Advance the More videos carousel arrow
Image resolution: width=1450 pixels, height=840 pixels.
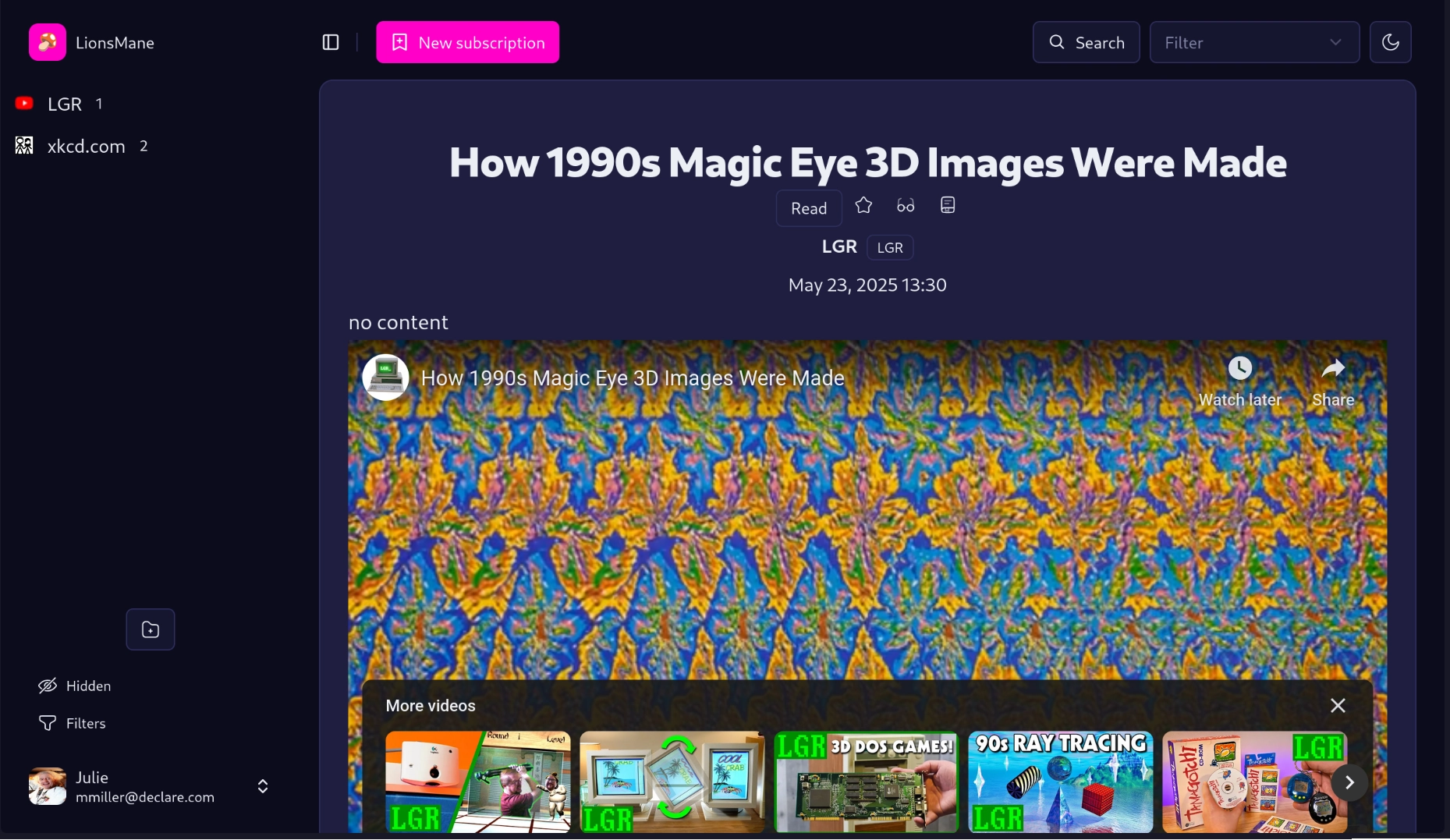[1350, 782]
